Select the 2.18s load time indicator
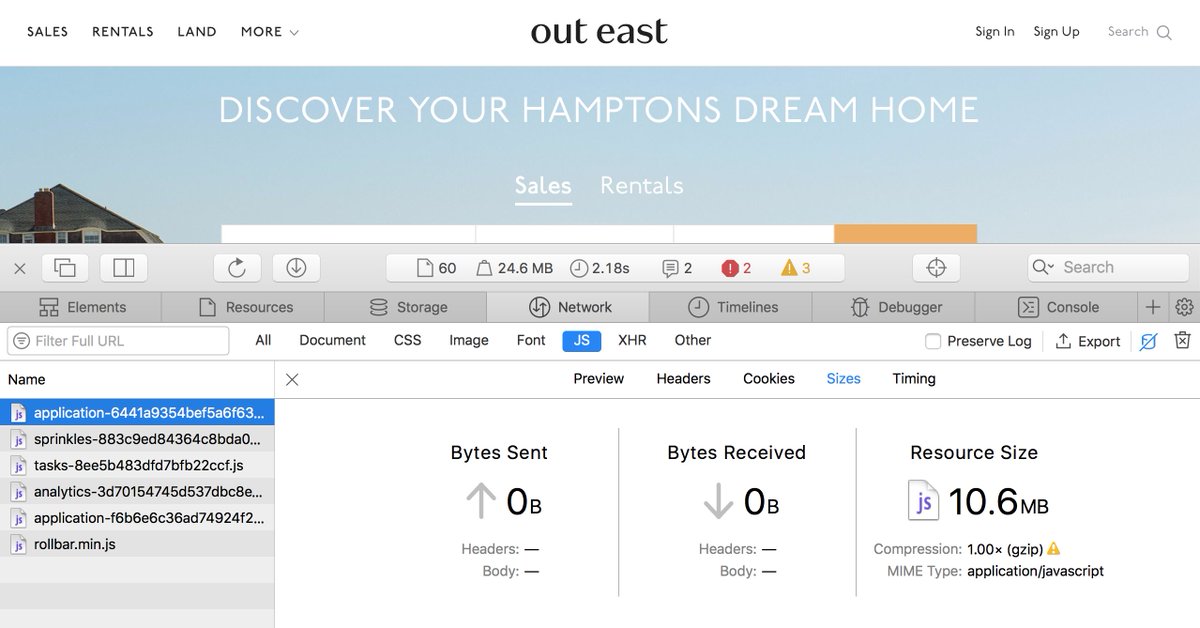The height and width of the screenshot is (628, 1200). click(600, 268)
